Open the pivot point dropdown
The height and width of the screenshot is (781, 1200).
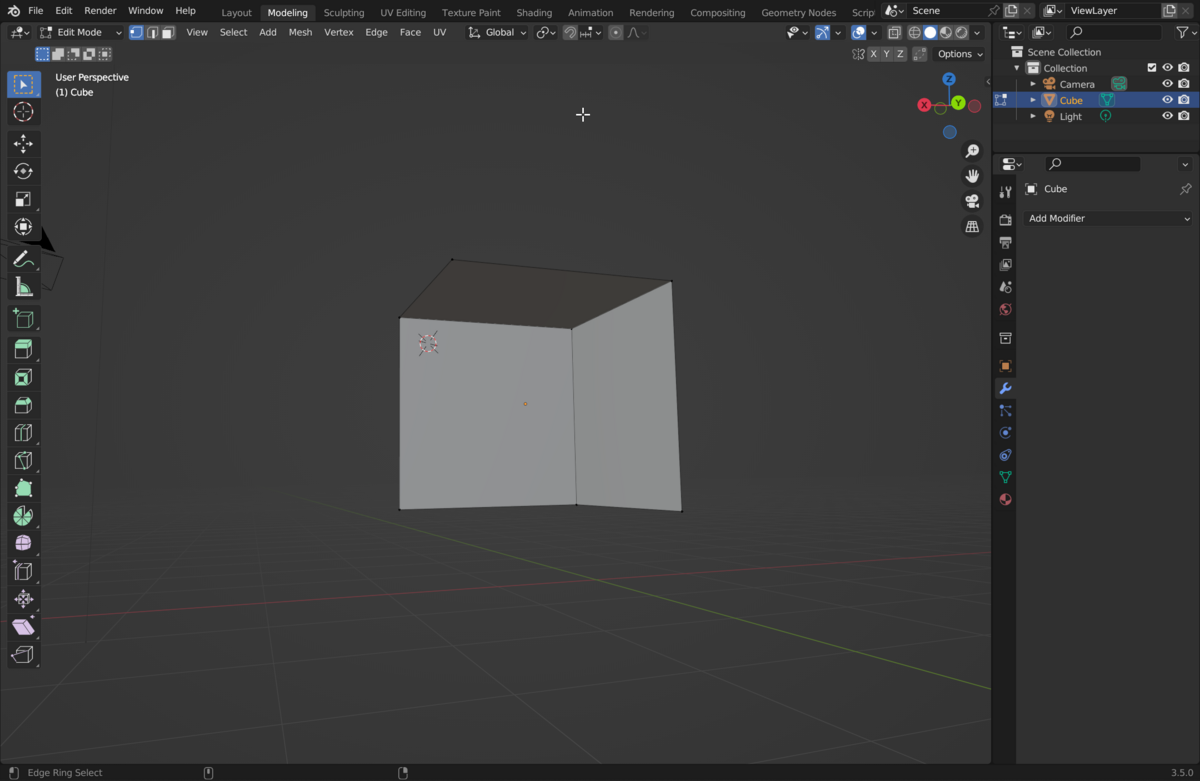click(545, 32)
